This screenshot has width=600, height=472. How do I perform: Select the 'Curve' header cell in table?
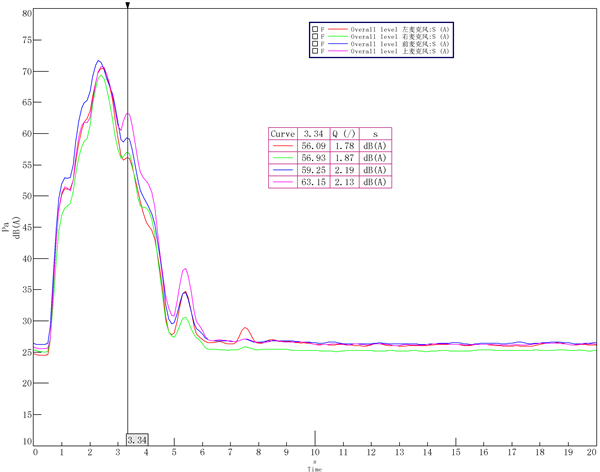pos(283,133)
